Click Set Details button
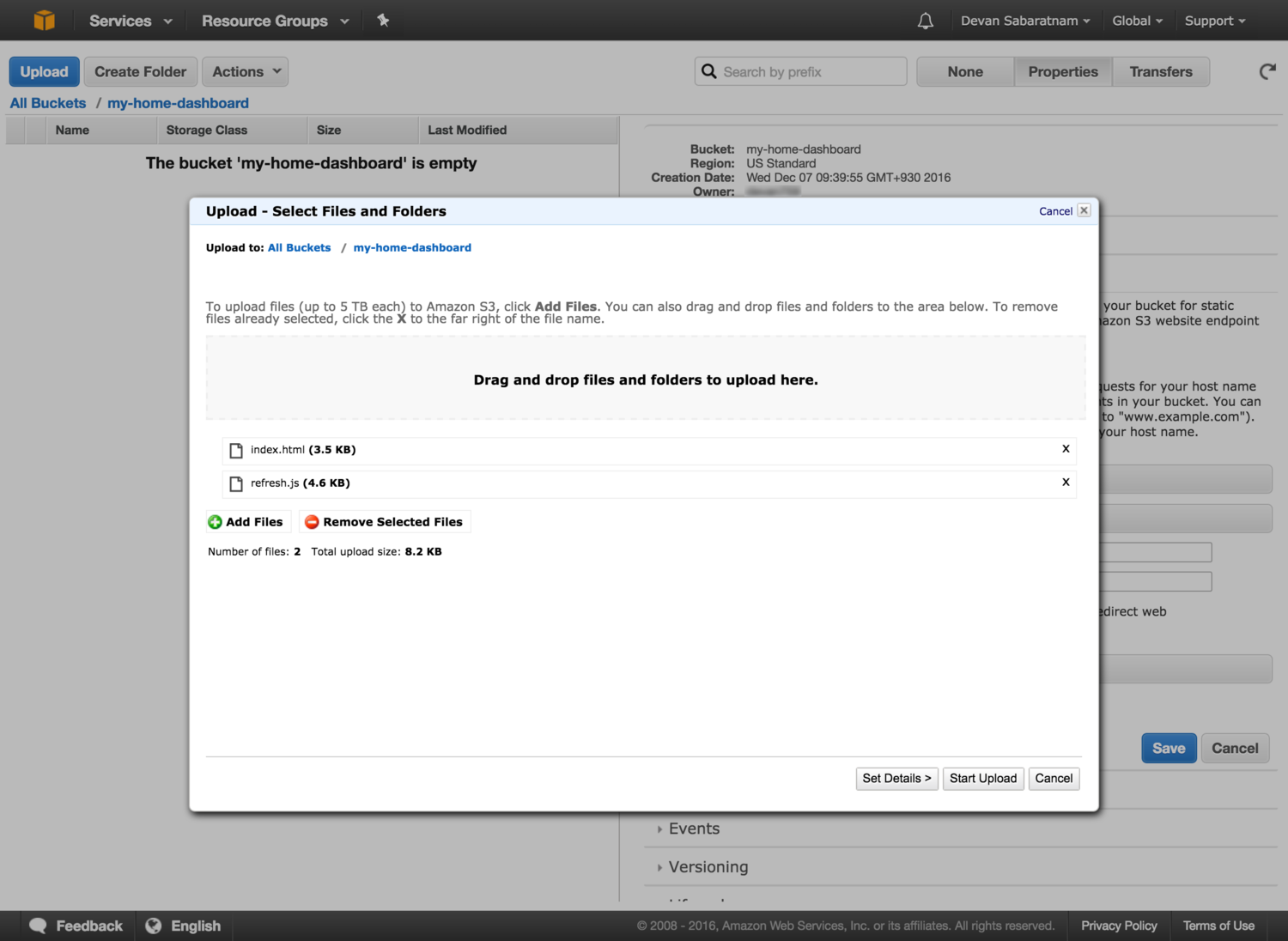1288x941 pixels. [x=896, y=779]
